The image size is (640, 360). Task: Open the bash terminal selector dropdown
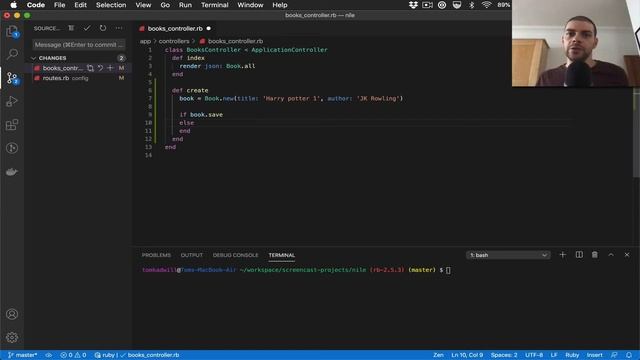pos(508,255)
